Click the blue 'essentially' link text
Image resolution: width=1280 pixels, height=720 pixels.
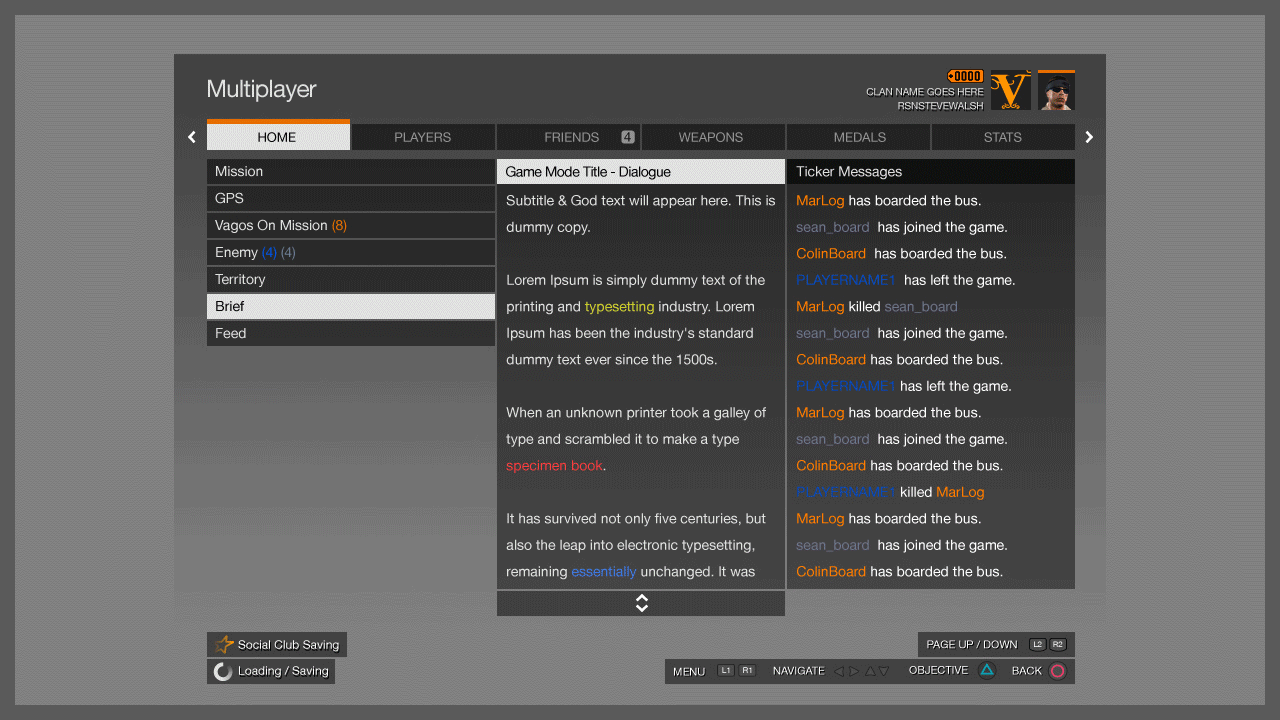(x=603, y=572)
